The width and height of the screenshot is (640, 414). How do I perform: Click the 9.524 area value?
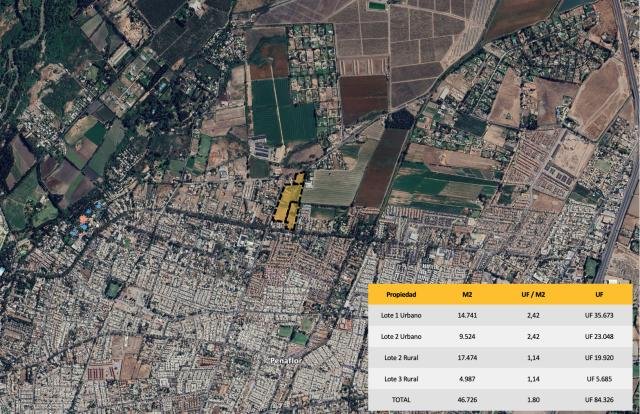pyautogui.click(x=467, y=337)
